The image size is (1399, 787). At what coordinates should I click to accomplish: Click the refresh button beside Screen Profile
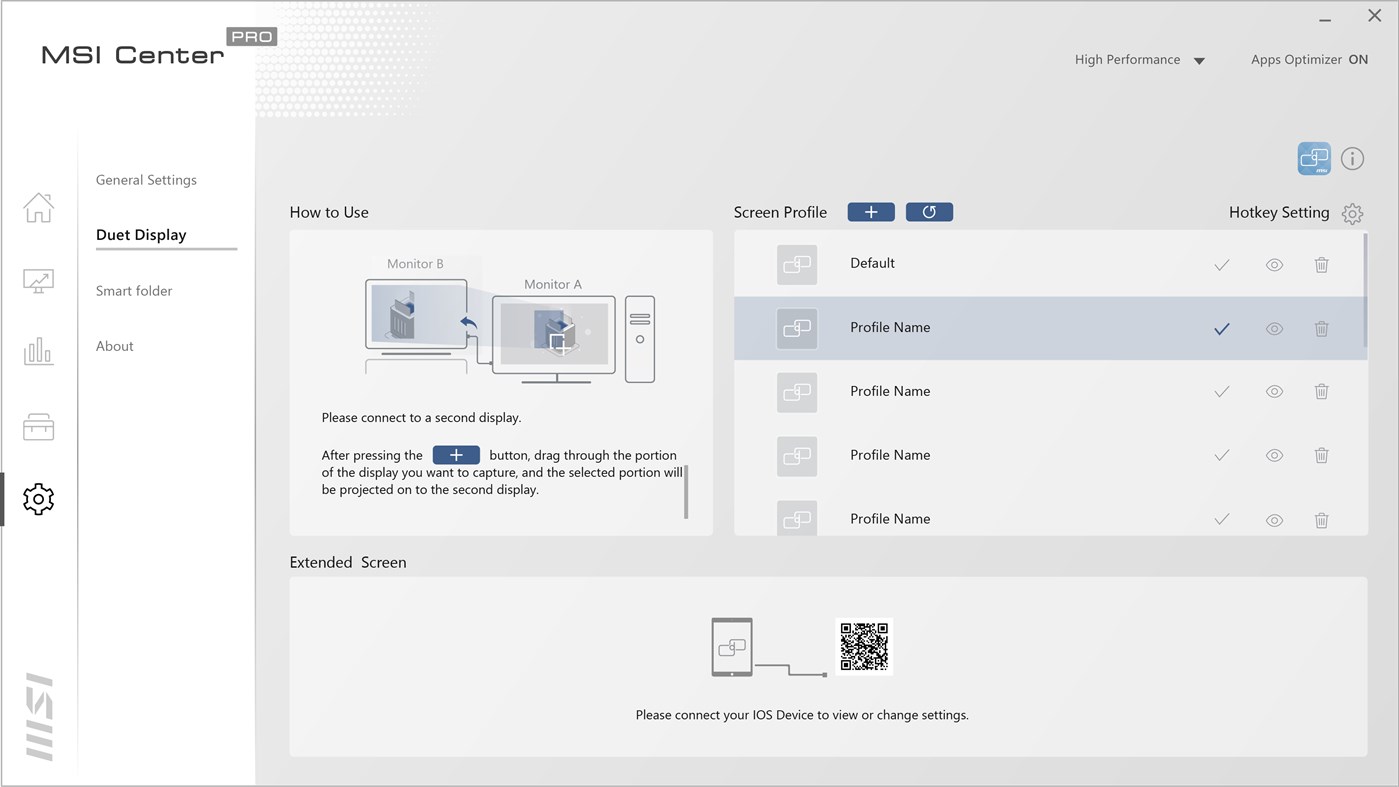[929, 211]
